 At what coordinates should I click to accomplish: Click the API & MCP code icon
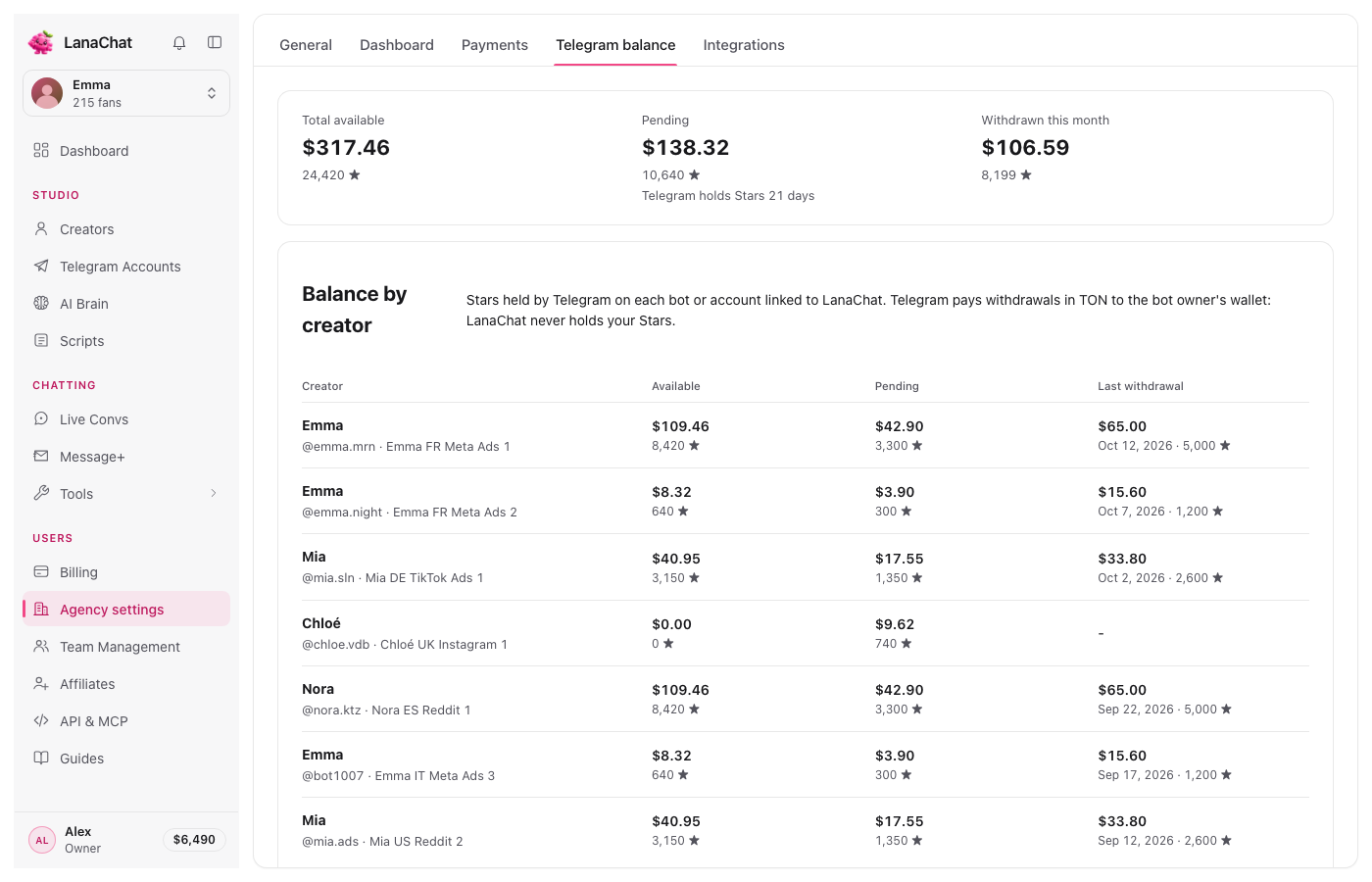coord(41,720)
